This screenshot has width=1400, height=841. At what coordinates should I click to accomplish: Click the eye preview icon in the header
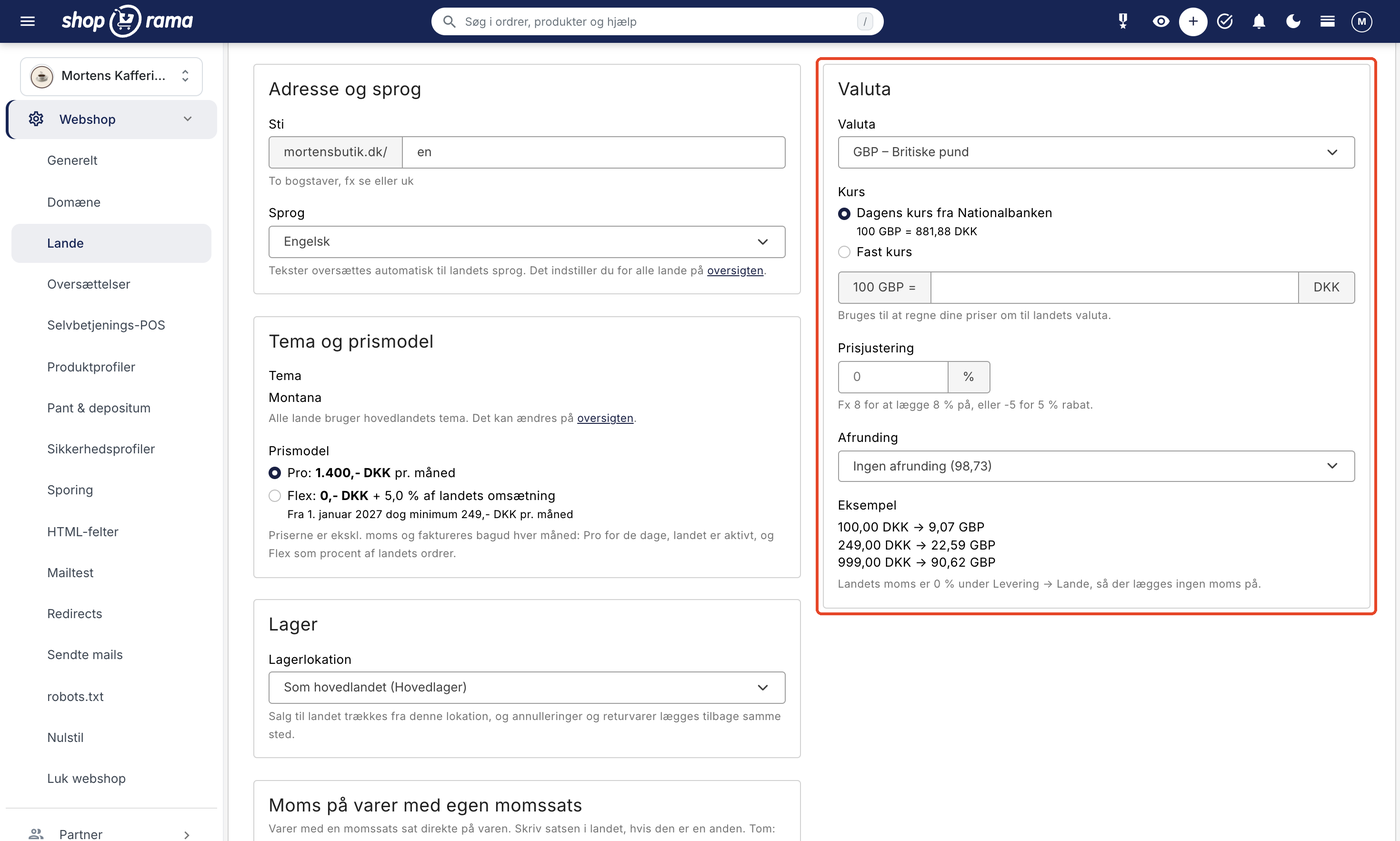coord(1160,21)
